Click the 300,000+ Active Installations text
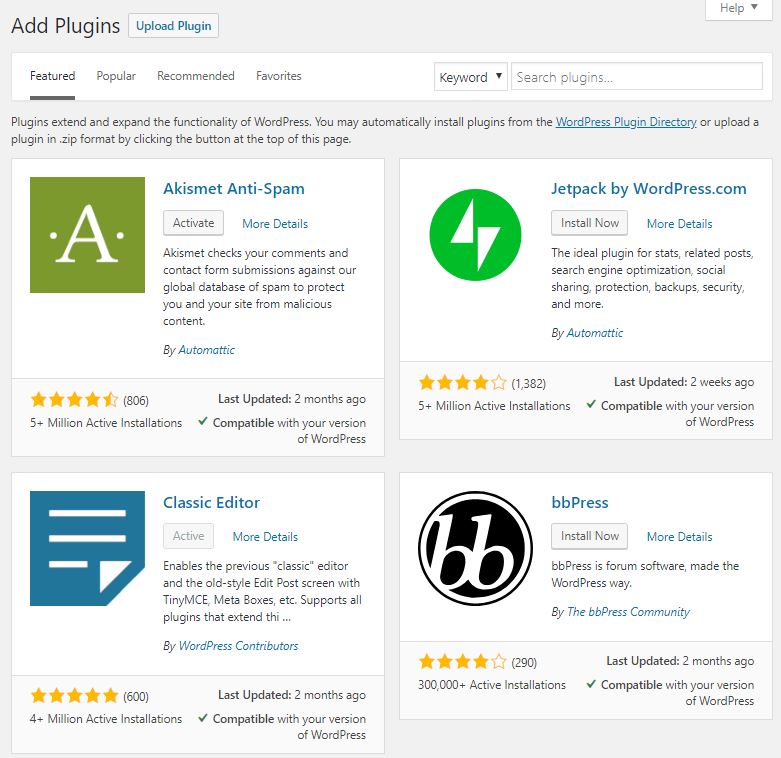Image resolution: width=781 pixels, height=758 pixels. (x=492, y=685)
